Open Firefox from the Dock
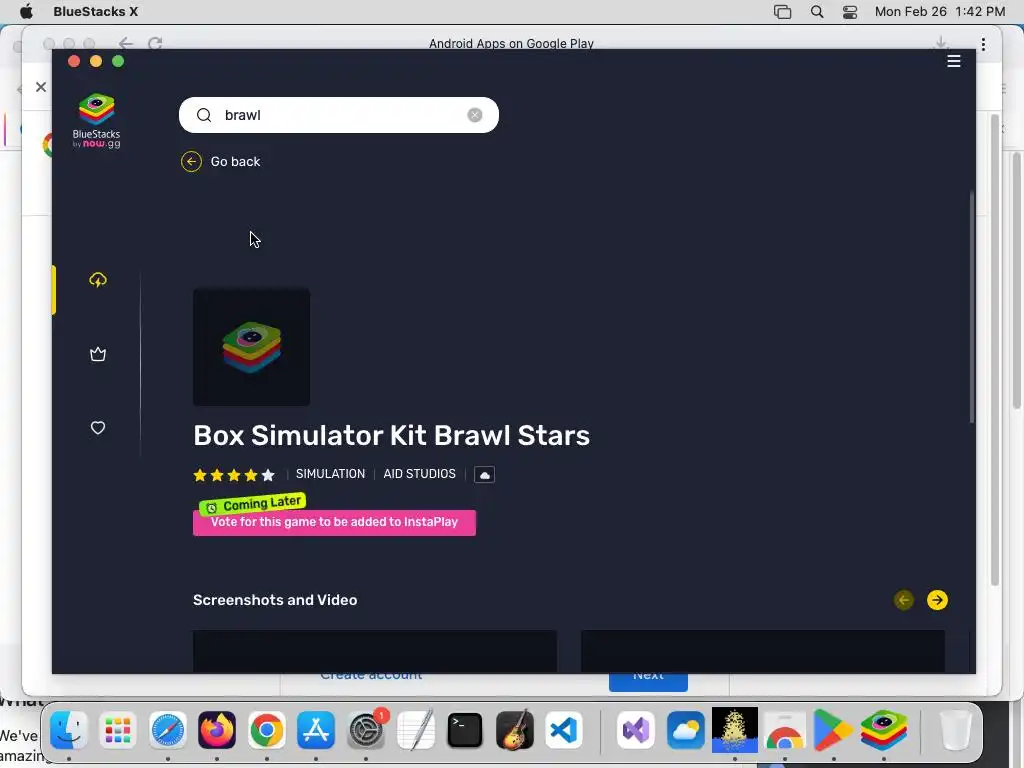 (x=217, y=730)
